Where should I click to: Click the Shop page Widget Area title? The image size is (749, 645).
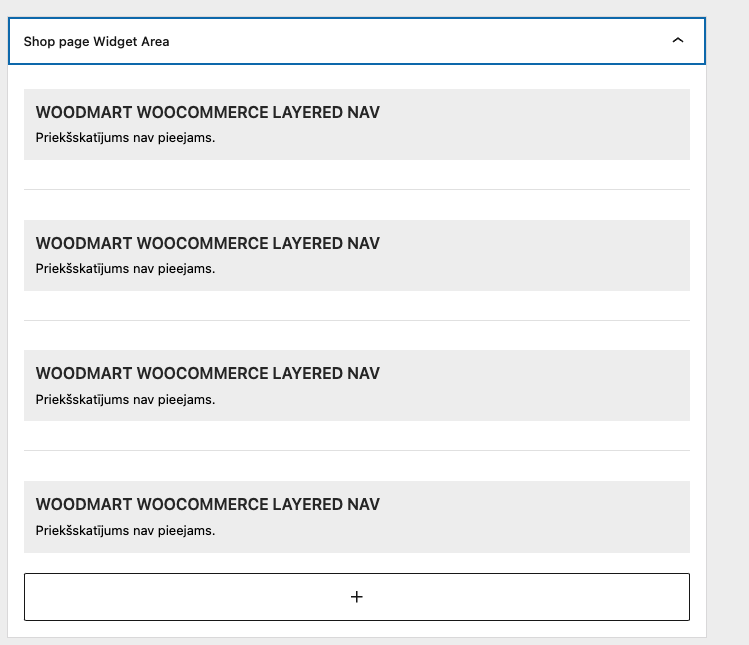pyautogui.click(x=96, y=42)
